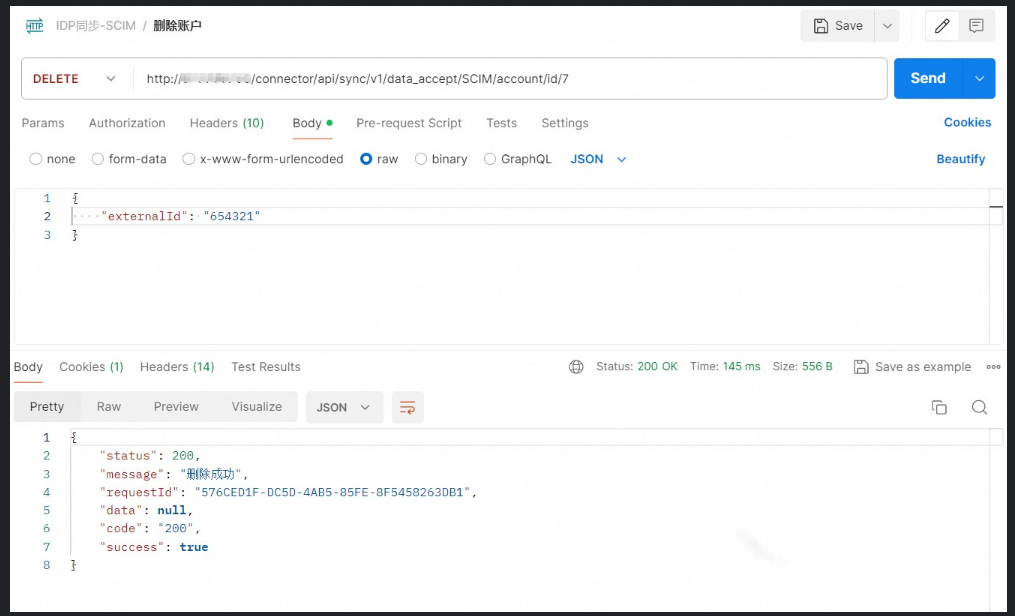Click the request URL input field

click(x=510, y=79)
